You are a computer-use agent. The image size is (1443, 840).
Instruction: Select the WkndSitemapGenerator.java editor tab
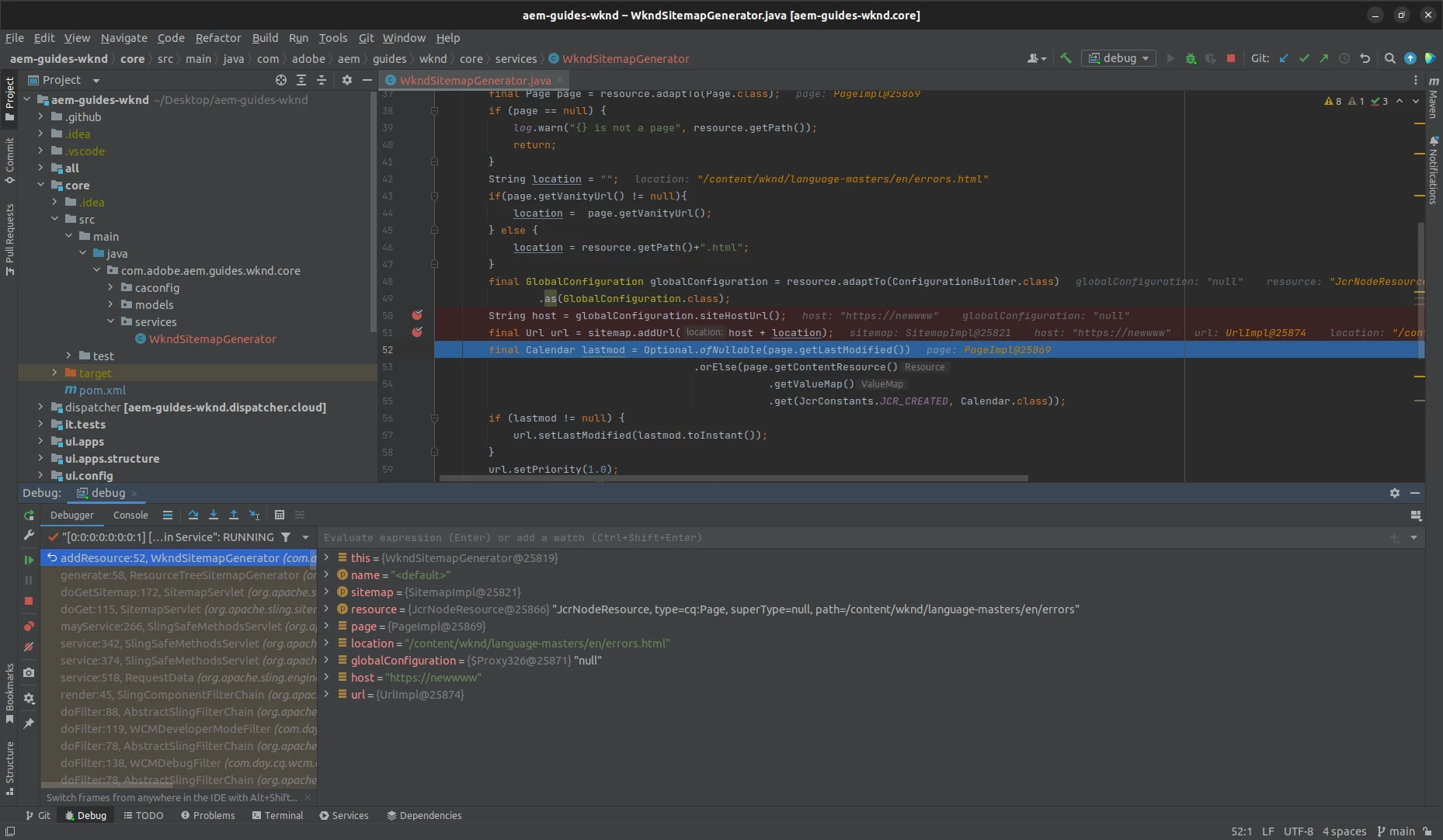(475, 80)
